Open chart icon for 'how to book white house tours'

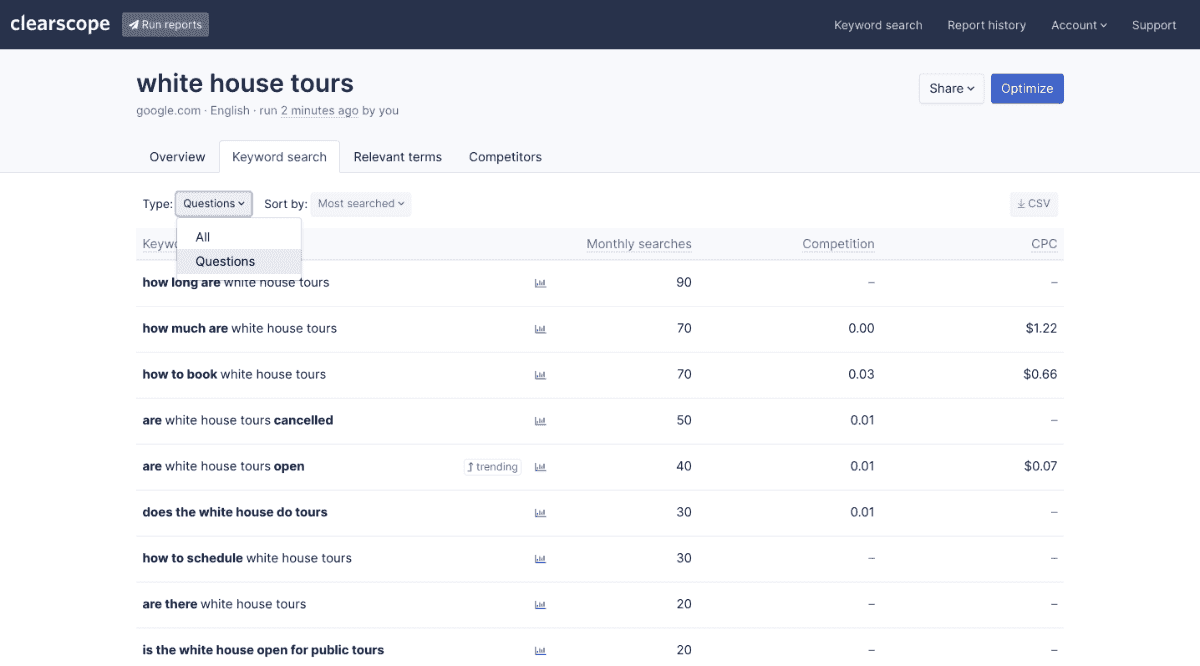(540, 375)
